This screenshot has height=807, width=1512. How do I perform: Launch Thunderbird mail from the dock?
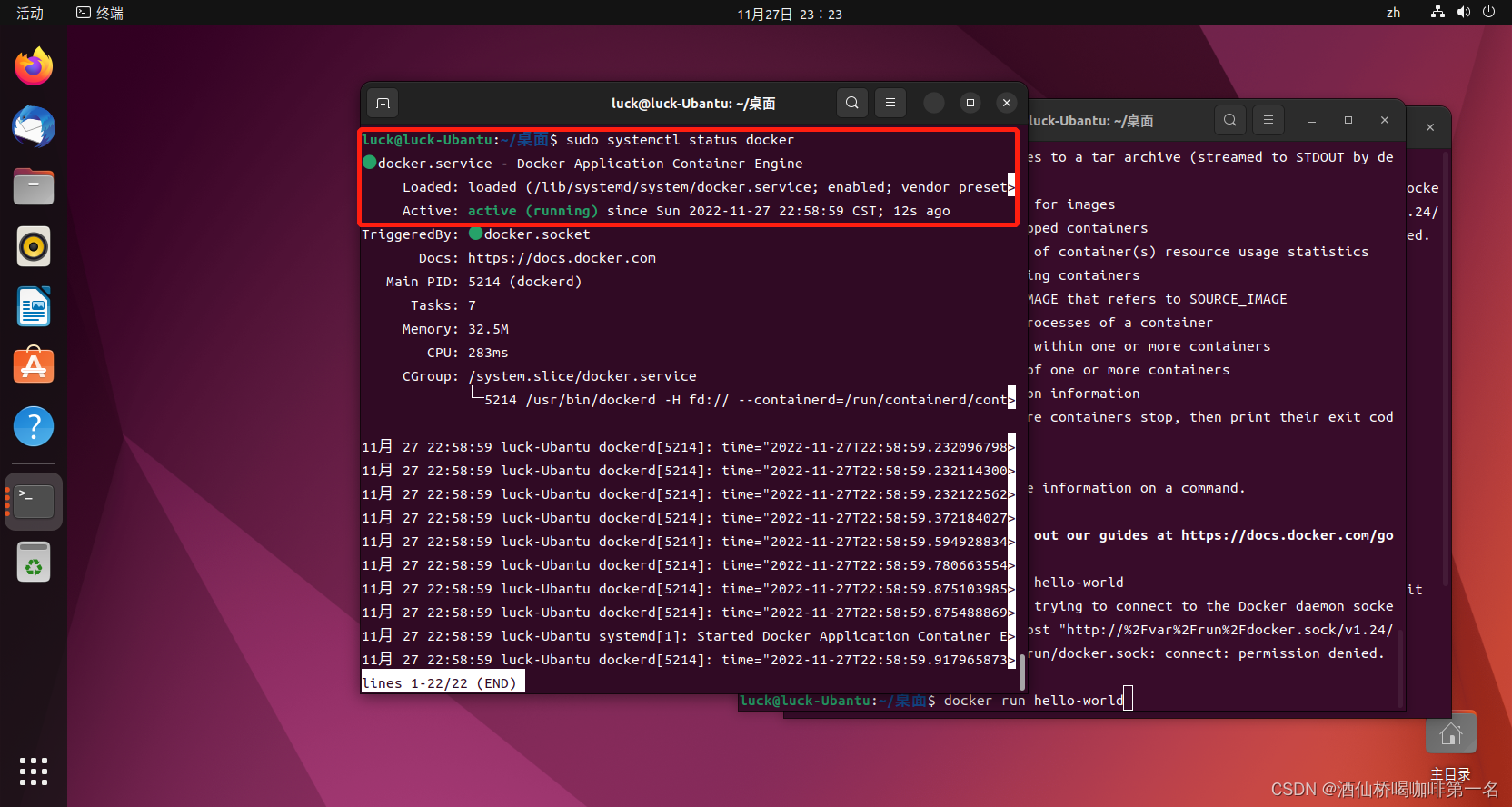point(34,126)
